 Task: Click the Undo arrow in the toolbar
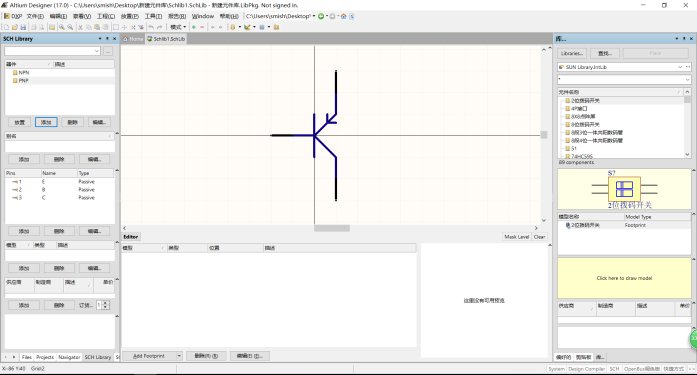coord(151,27)
